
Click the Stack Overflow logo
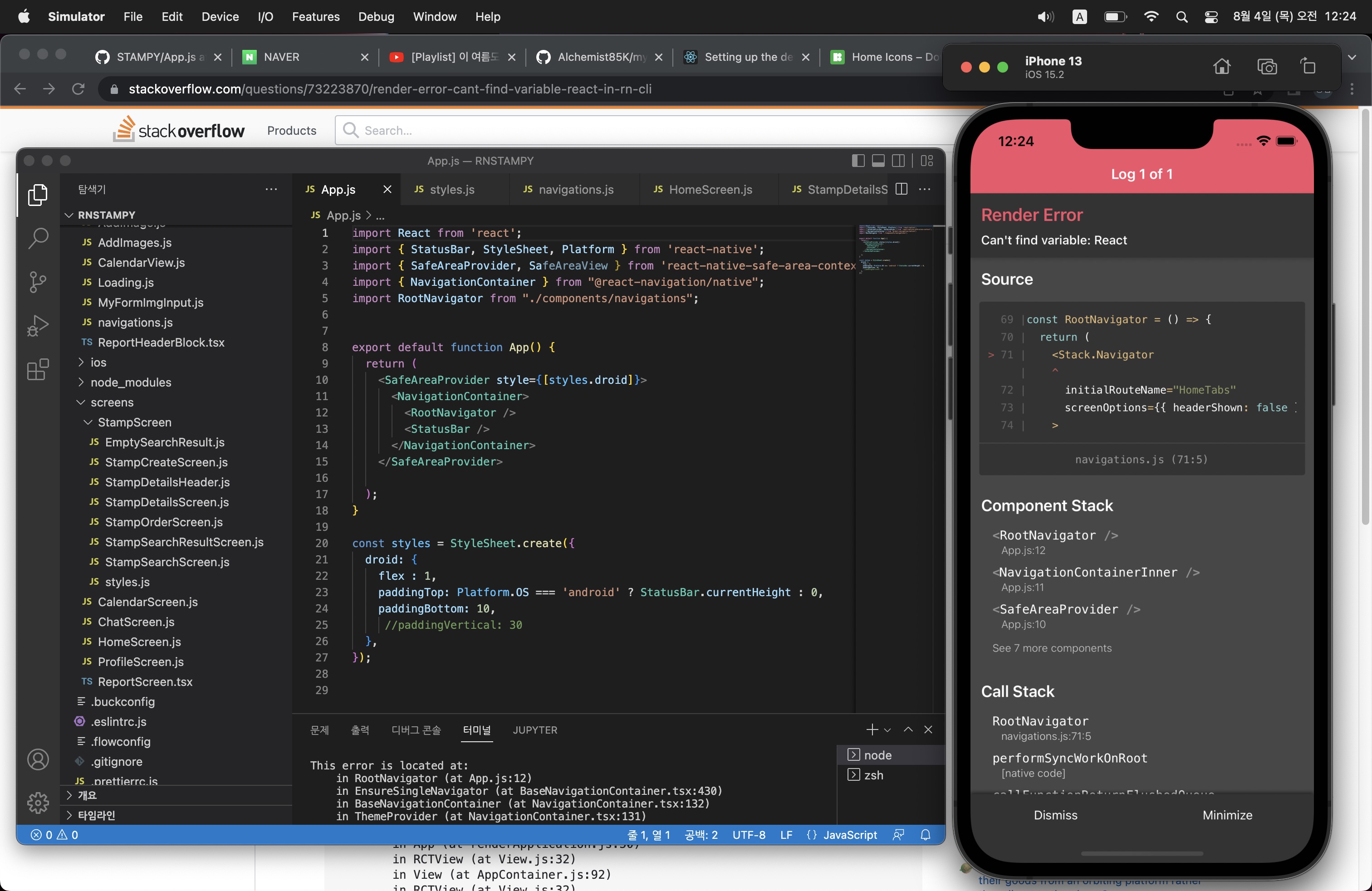tap(179, 129)
